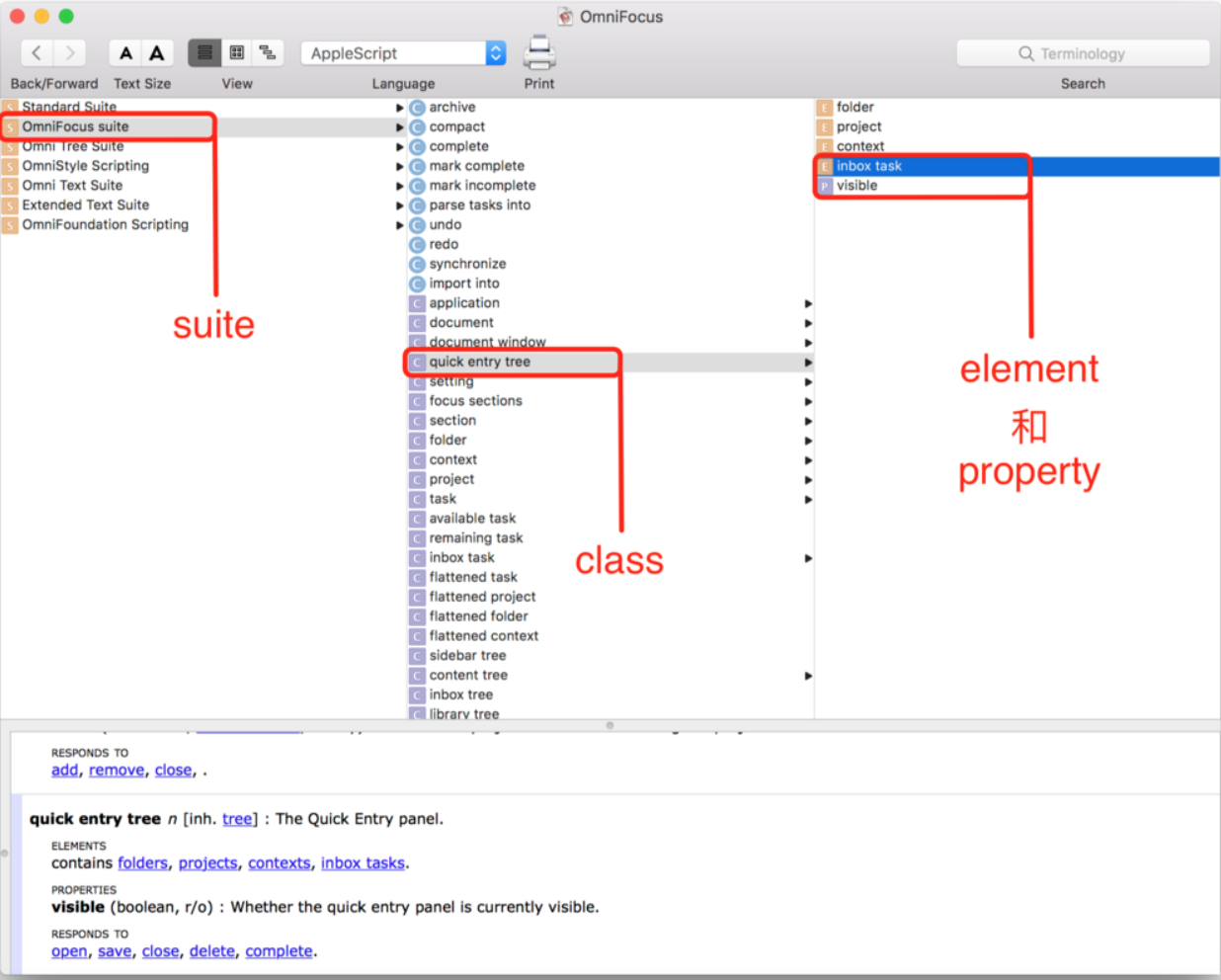Click the Print printer icon
1221x980 pixels.
pos(539,52)
